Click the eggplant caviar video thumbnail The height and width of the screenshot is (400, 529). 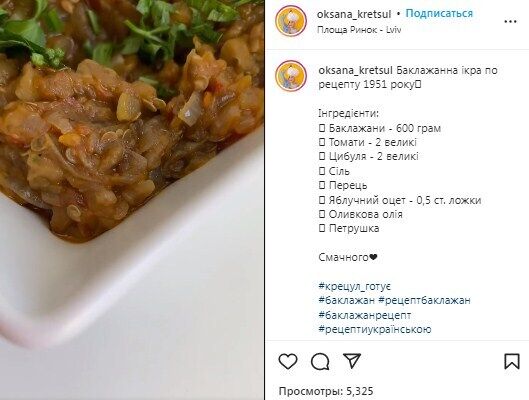pos(132,200)
